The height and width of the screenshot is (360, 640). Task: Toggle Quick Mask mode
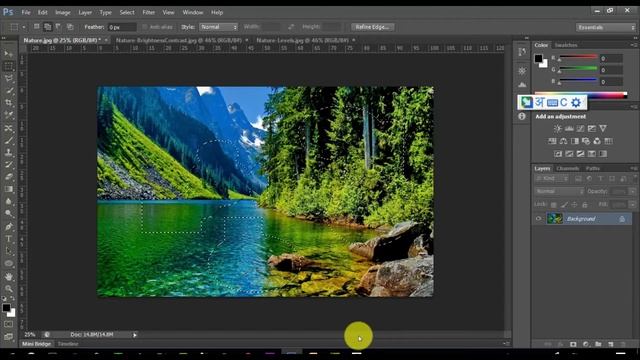8,324
